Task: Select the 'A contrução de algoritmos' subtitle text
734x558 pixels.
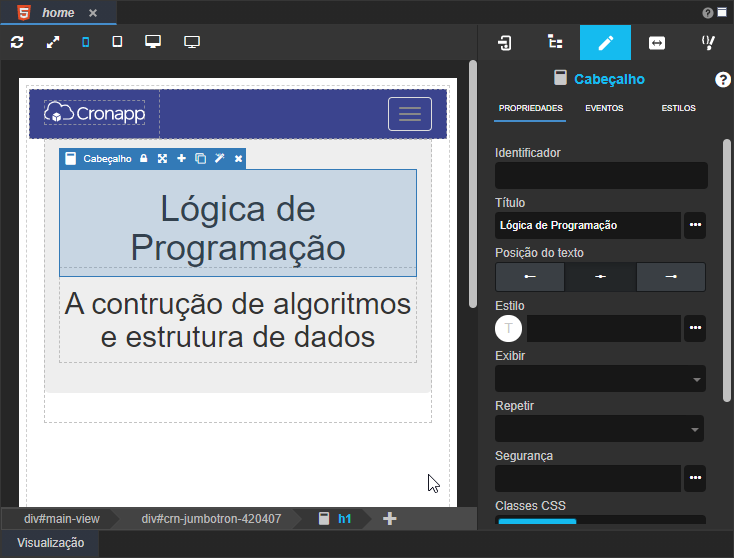Action: pos(238,320)
